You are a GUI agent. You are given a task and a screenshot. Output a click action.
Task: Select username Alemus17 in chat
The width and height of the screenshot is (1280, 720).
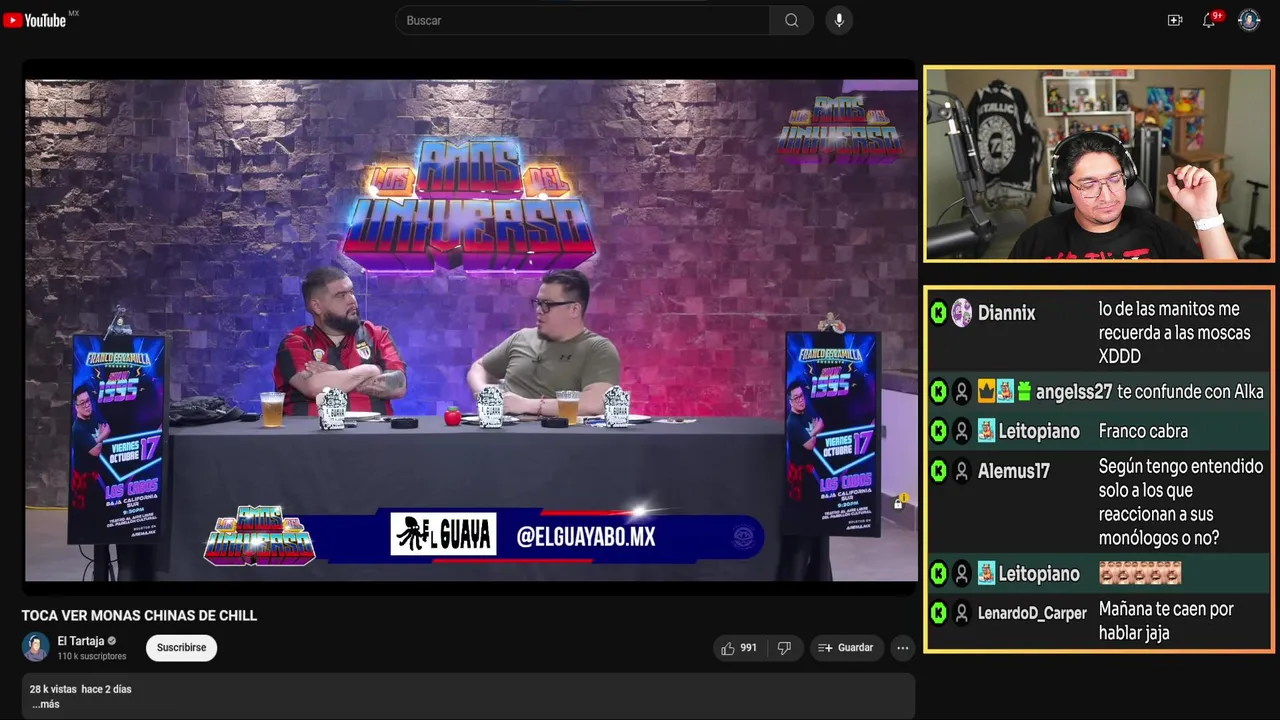[x=1014, y=471]
